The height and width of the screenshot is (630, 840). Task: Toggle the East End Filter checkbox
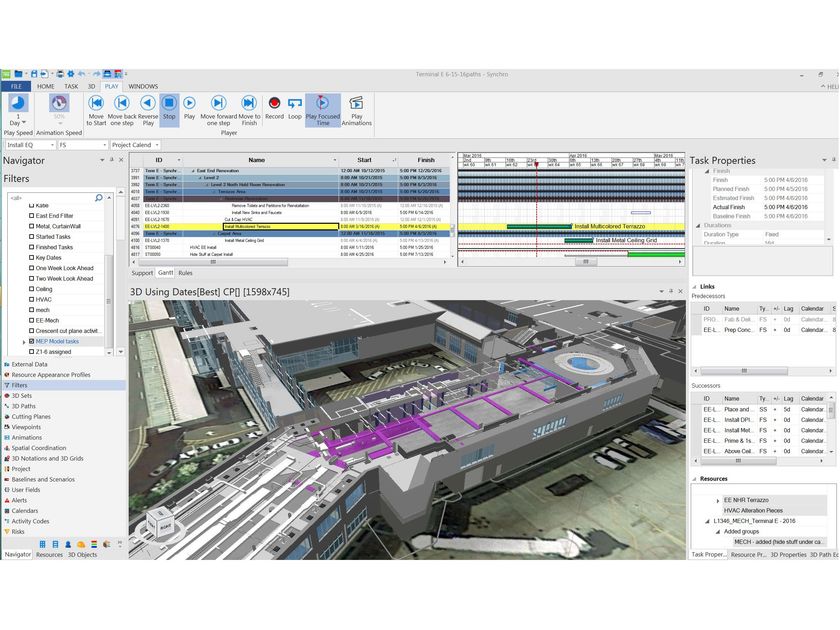[x=32, y=215]
